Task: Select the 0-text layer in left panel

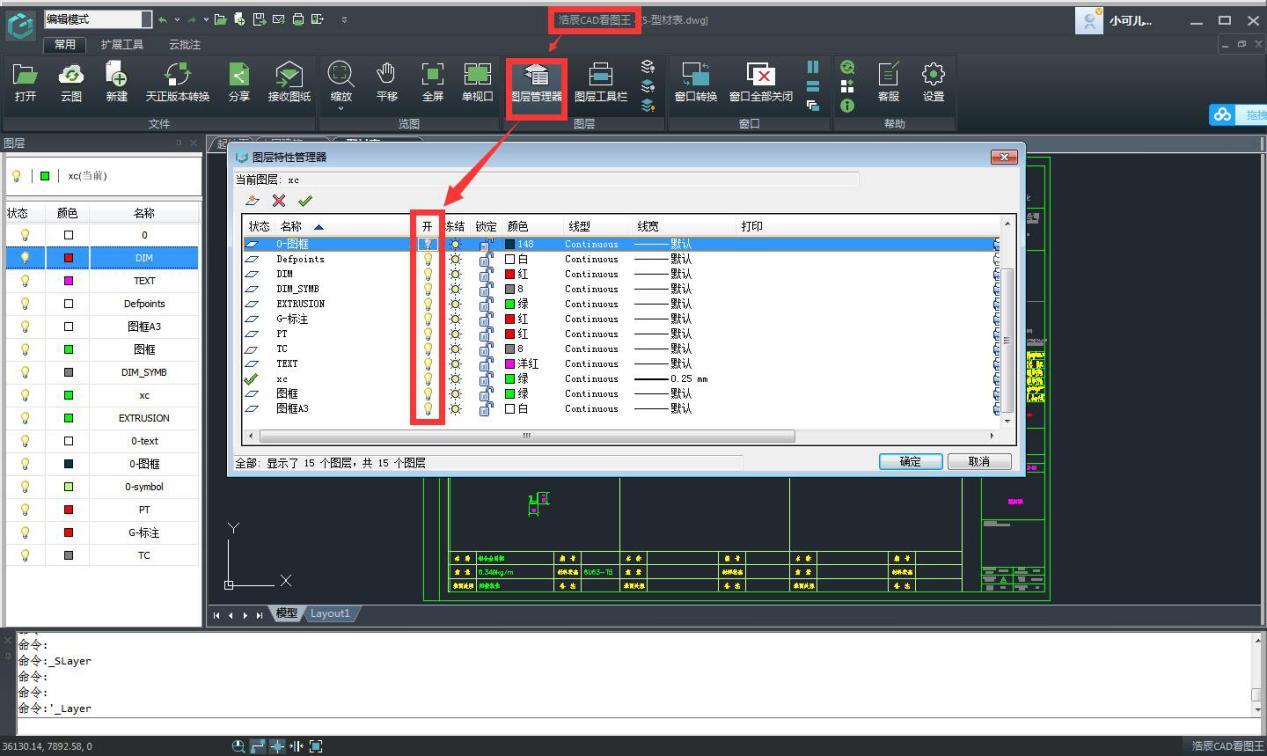Action: 144,441
